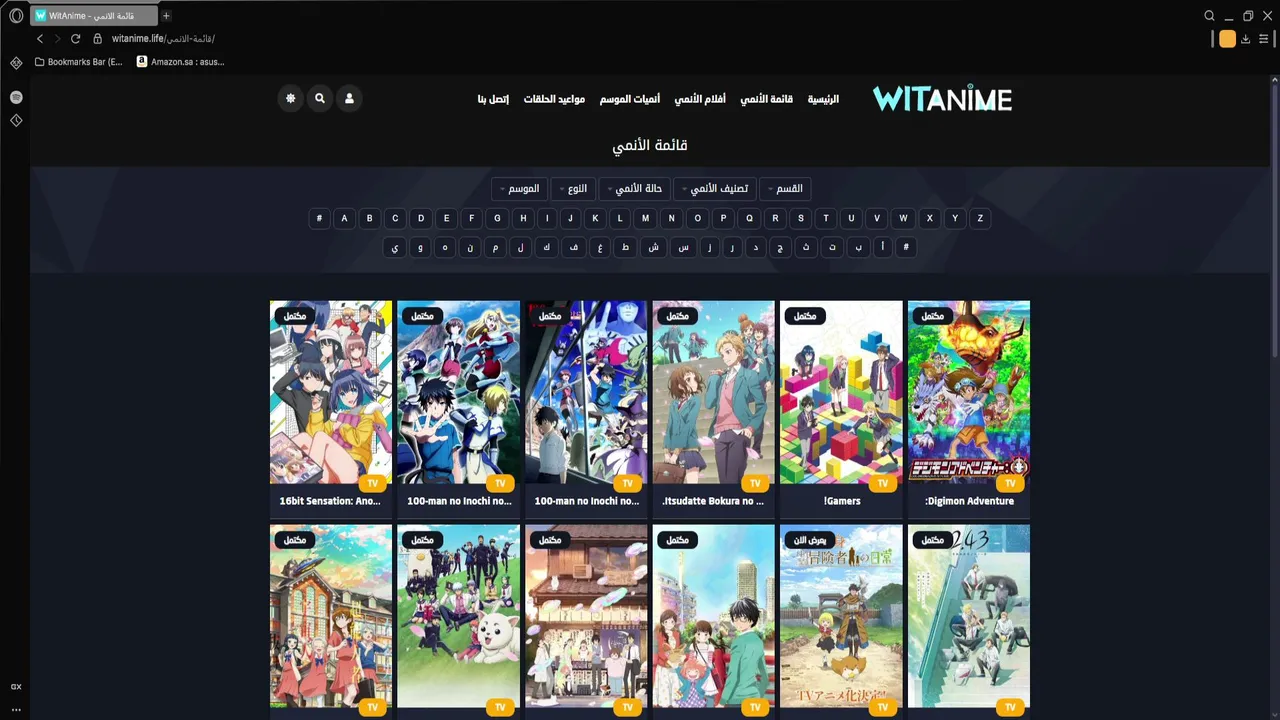Open Gamers! anime poster thumbnail
This screenshot has width=1280, height=720.
tap(841, 392)
